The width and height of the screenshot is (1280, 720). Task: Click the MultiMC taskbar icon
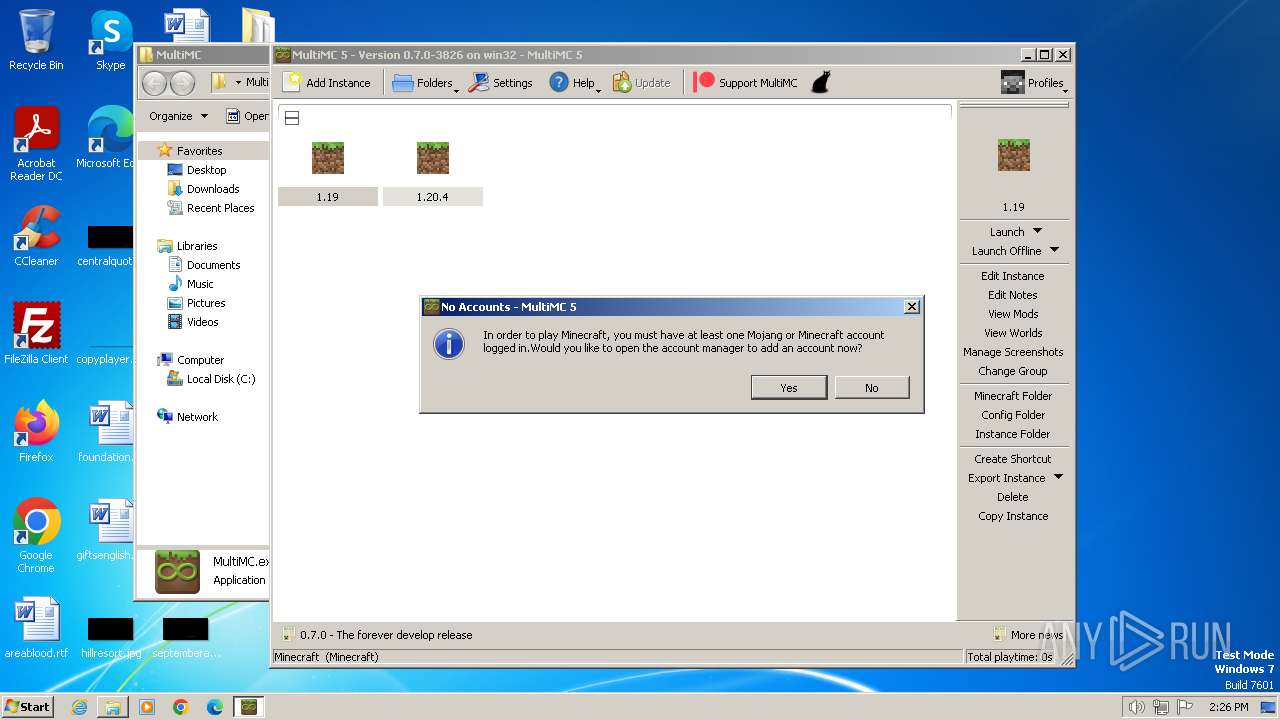[248, 706]
